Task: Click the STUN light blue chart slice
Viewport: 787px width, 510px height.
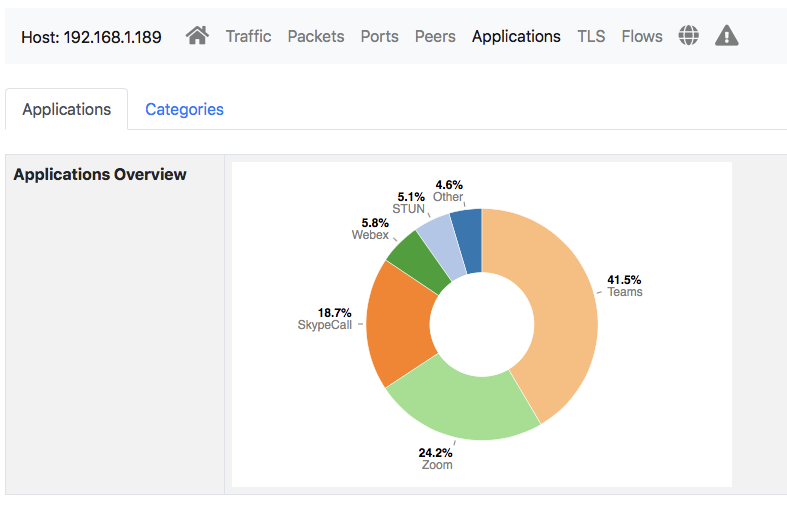Action: tap(444, 246)
